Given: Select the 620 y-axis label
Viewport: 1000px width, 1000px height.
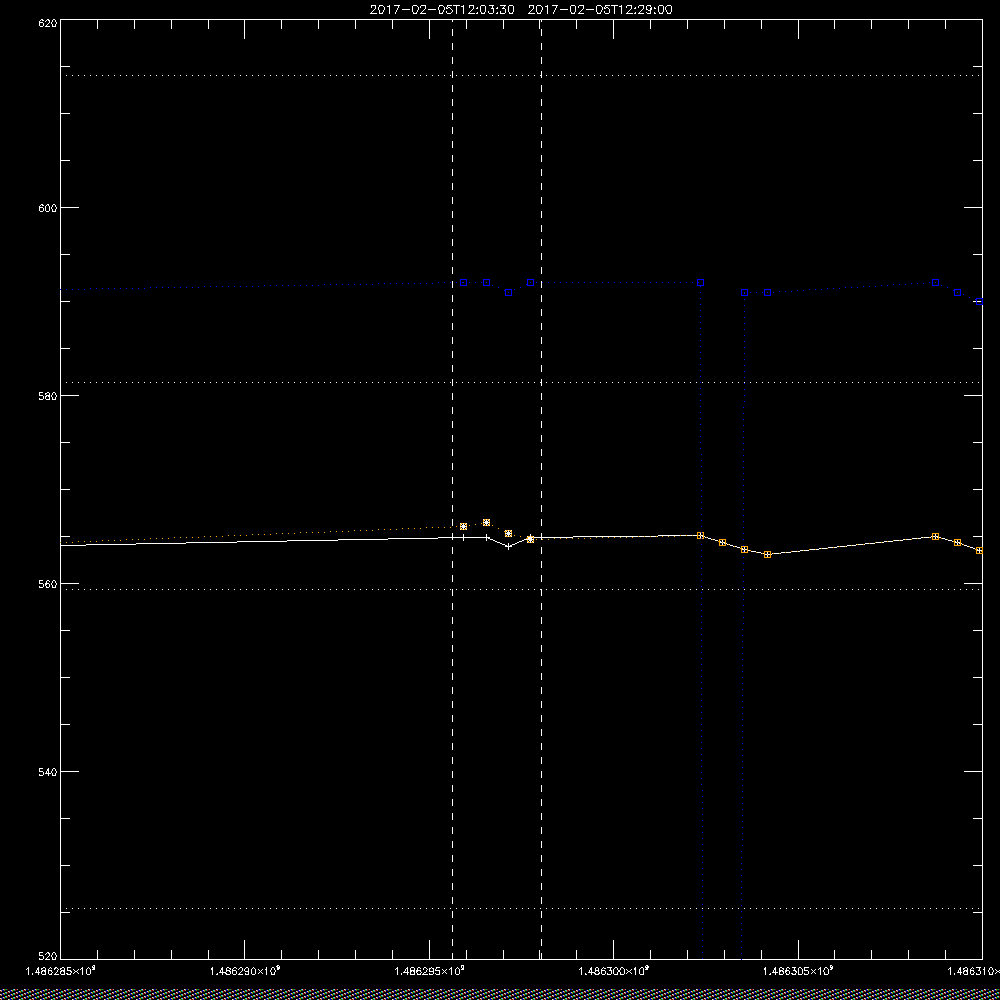Looking at the screenshot, I should 48,22.
